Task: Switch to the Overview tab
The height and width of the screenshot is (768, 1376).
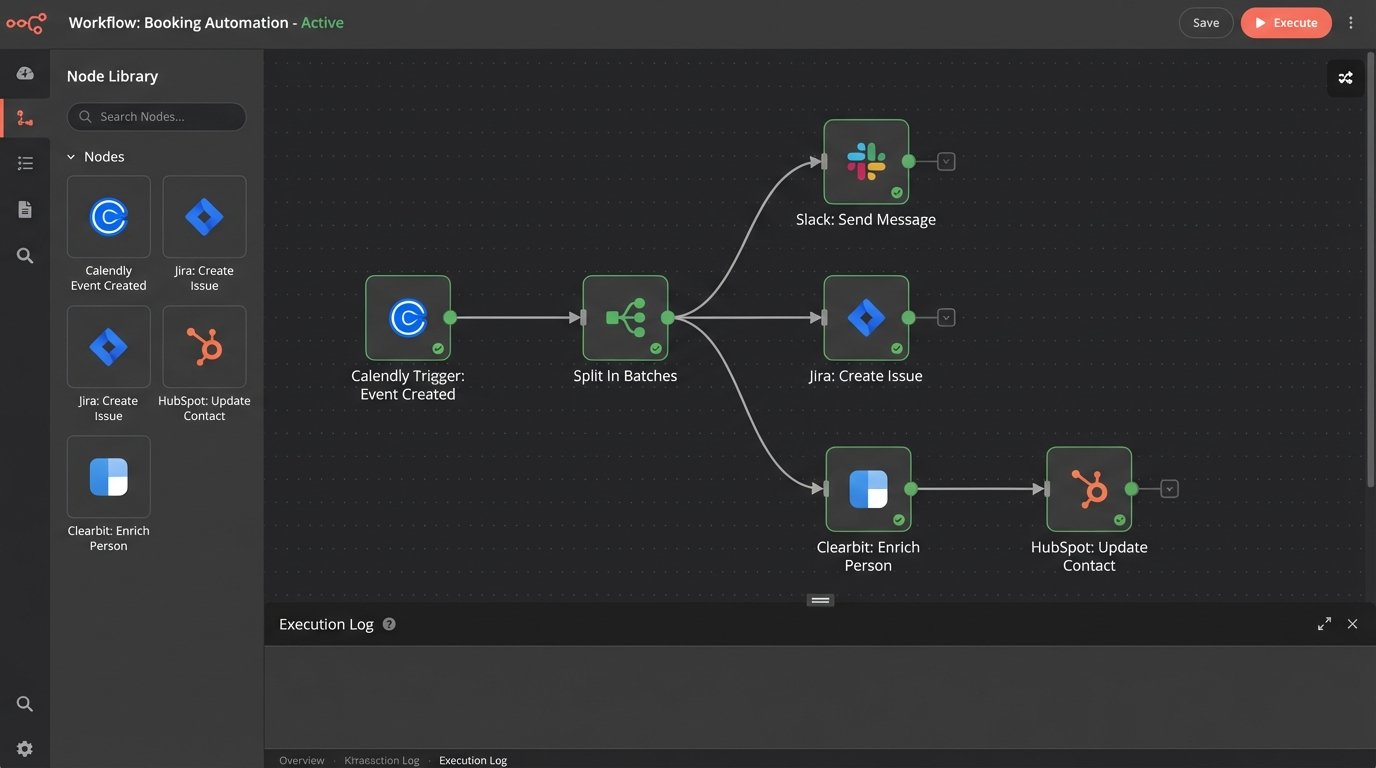Action: 301,760
